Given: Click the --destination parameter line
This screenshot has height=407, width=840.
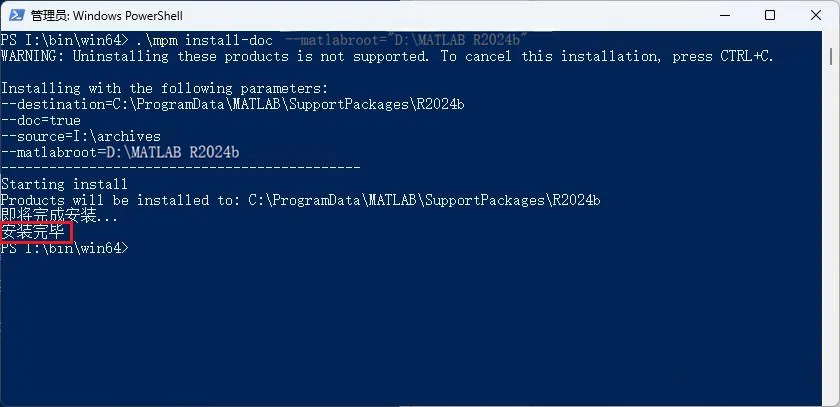Looking at the screenshot, I should 232,104.
